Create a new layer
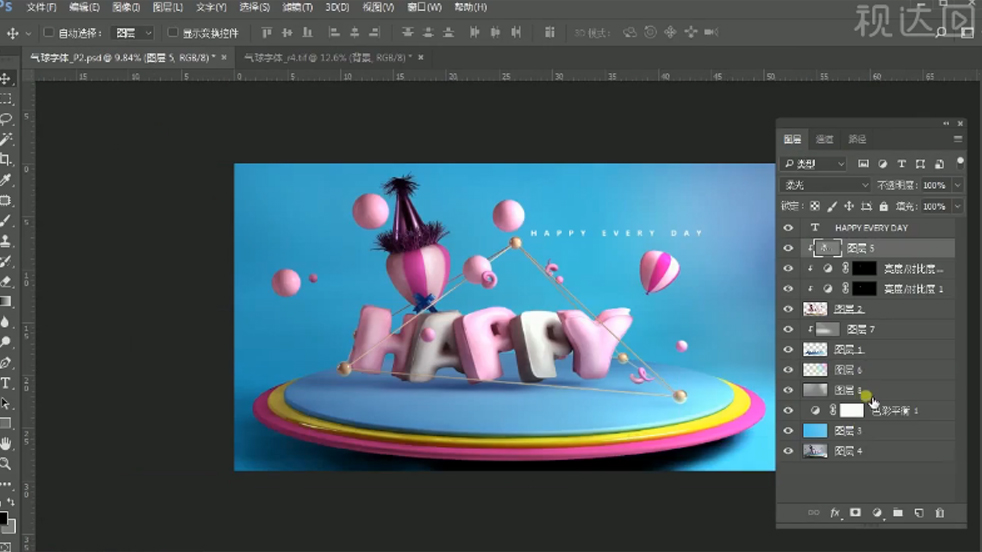982x552 pixels. pyautogui.click(x=919, y=513)
